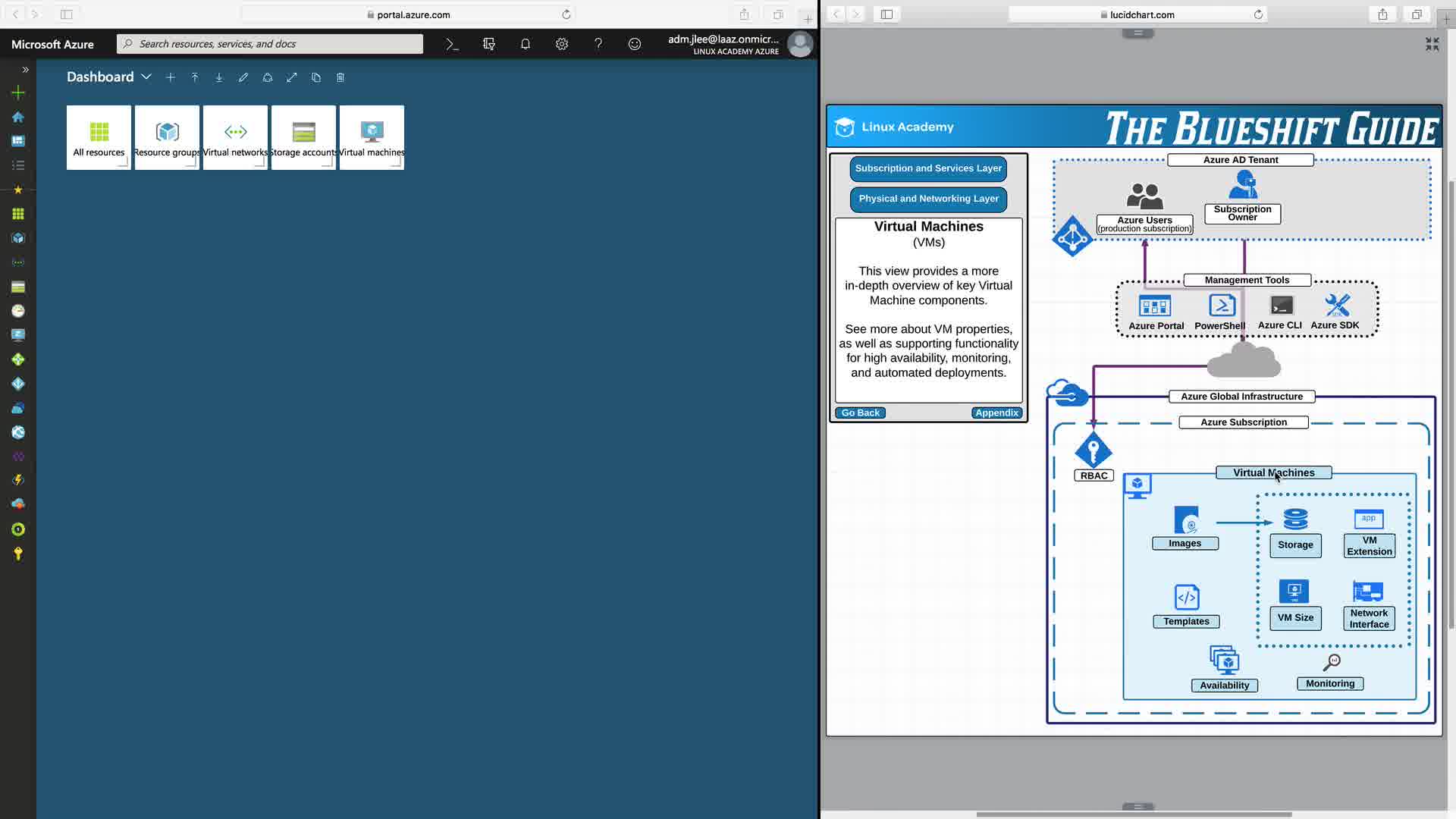Viewport: 1456px width, 819px height.
Task: Click the Lucidchart horizontal scrollbar
Action: [1134, 814]
